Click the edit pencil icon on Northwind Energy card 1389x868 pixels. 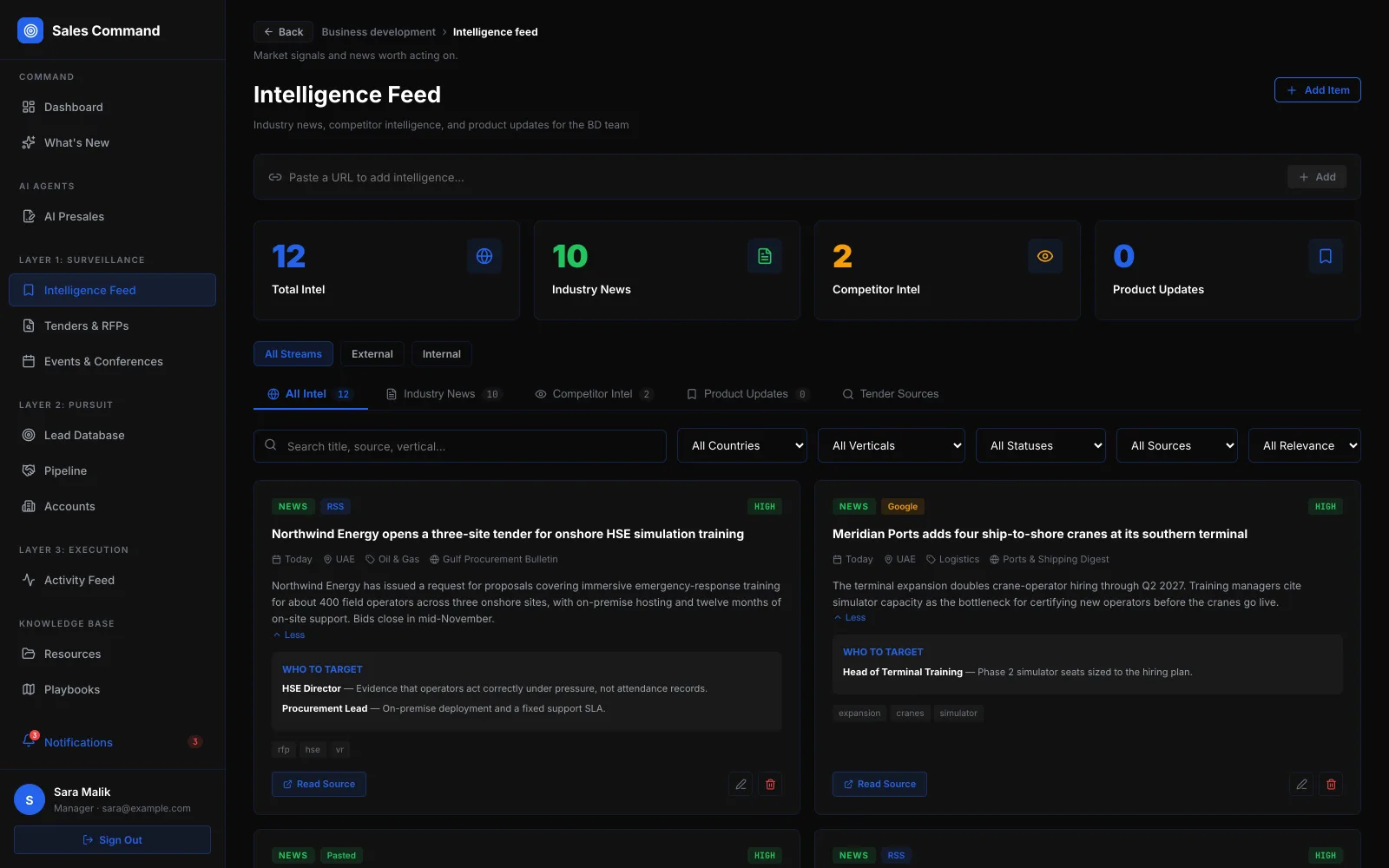tap(741, 784)
